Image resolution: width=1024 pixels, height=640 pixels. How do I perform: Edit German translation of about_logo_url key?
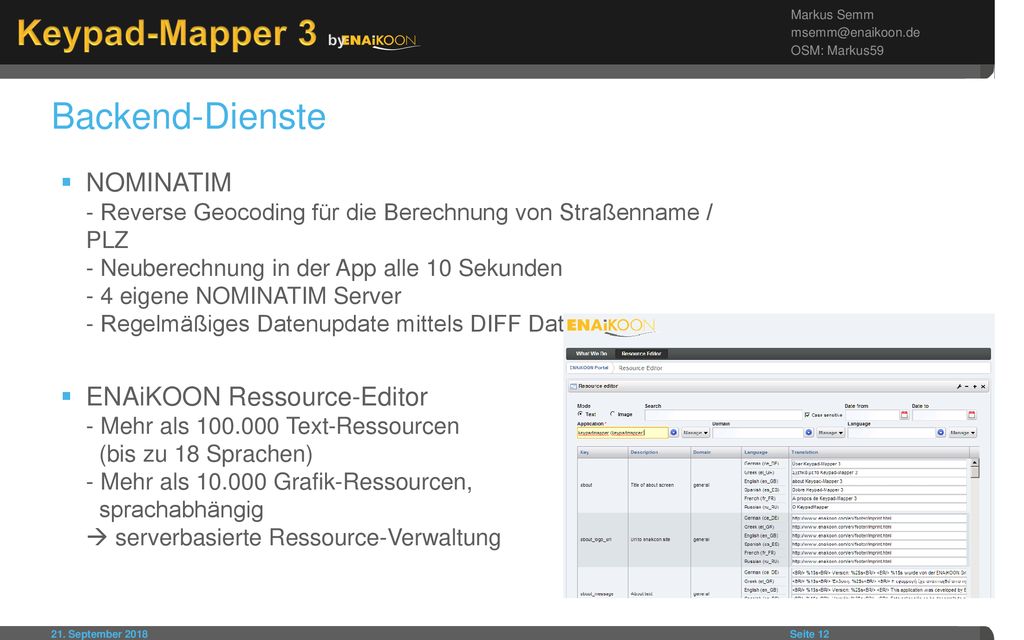pos(879,518)
